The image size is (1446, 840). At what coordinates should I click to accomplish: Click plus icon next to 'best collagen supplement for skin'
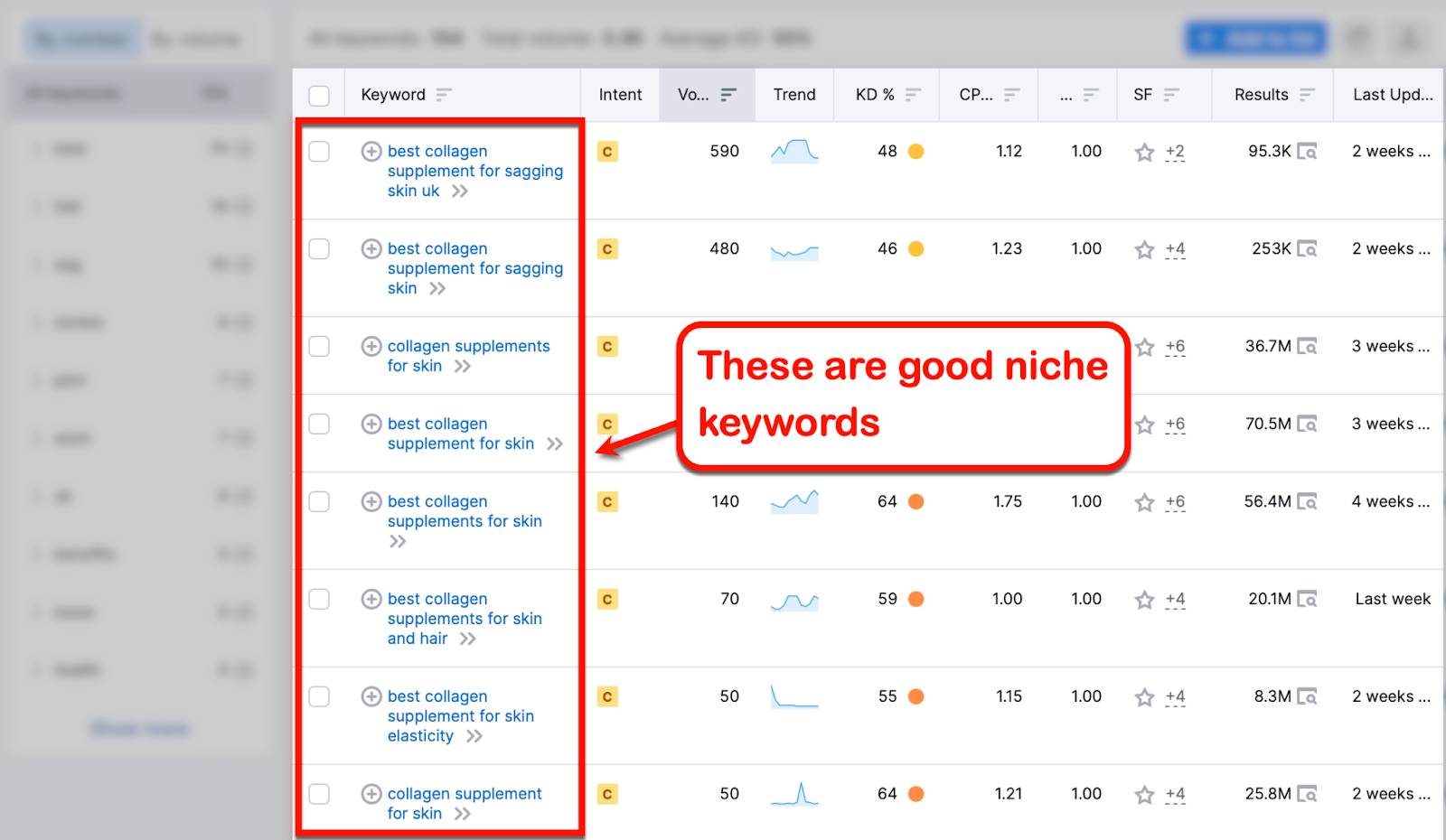[x=371, y=425]
